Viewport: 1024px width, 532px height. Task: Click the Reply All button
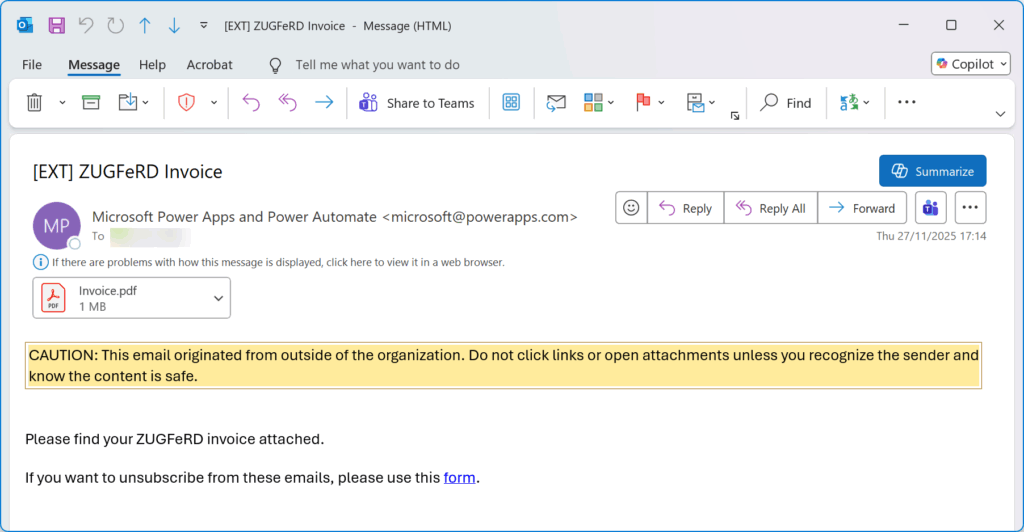point(771,208)
